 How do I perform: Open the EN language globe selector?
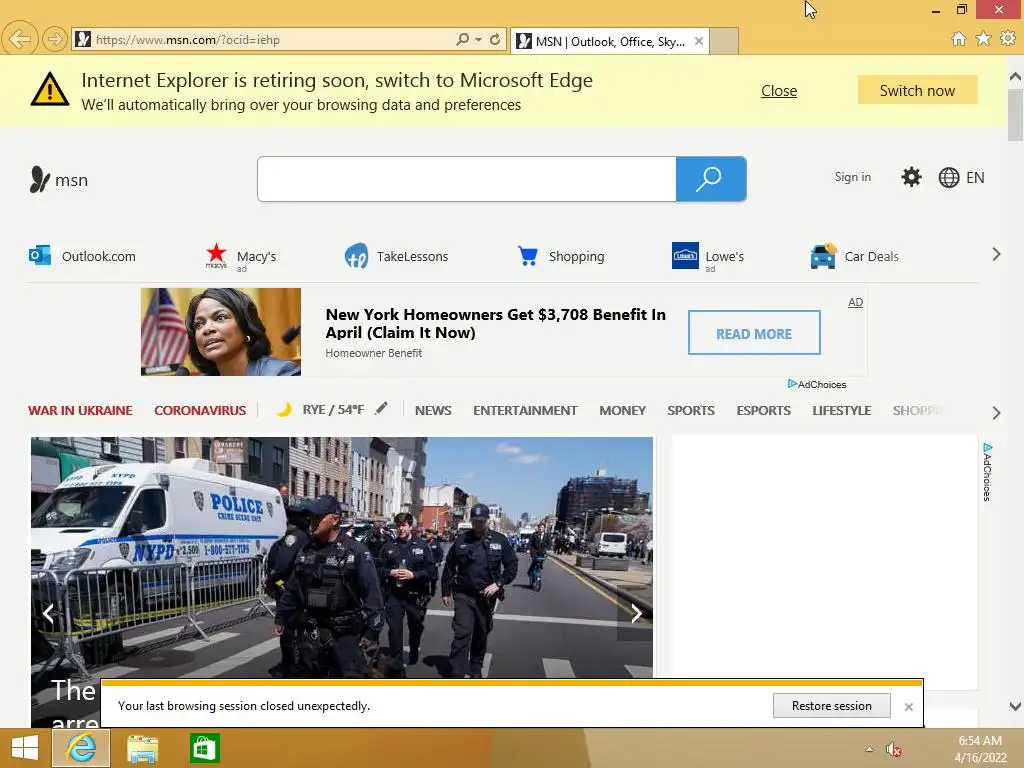961,178
